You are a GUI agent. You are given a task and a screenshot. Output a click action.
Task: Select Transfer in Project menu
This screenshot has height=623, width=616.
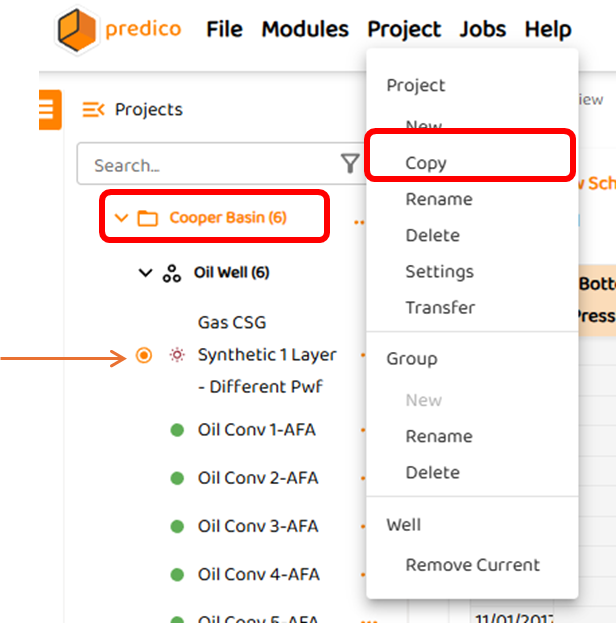click(440, 308)
